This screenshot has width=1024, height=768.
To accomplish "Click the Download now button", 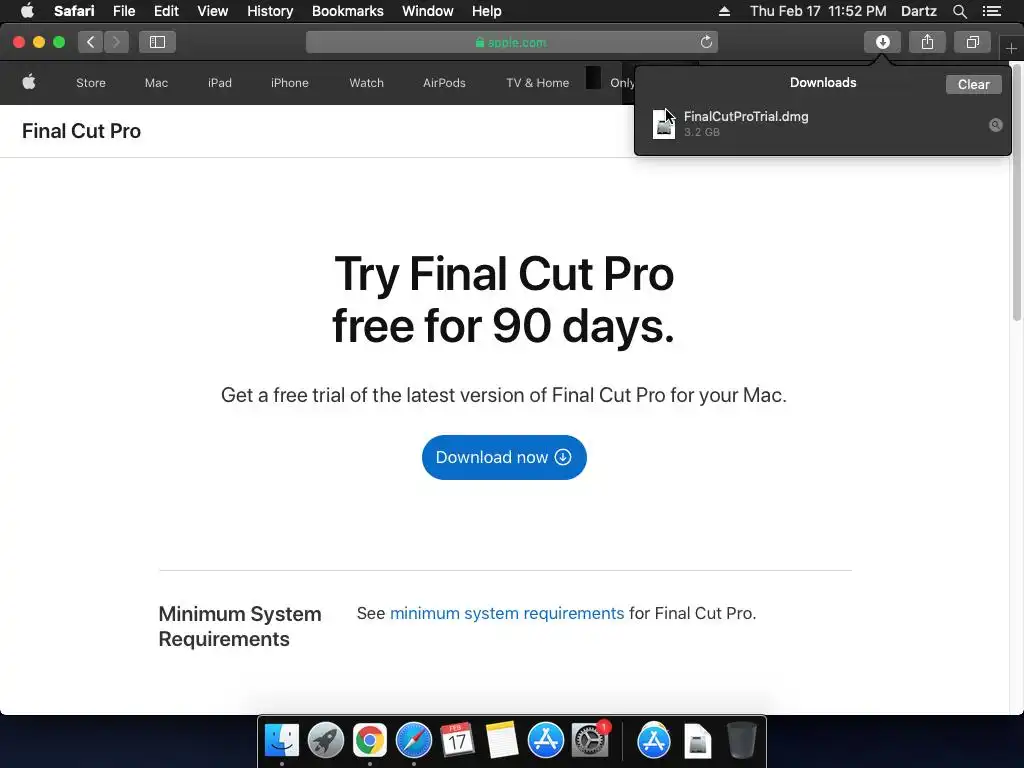I will pyautogui.click(x=504, y=457).
